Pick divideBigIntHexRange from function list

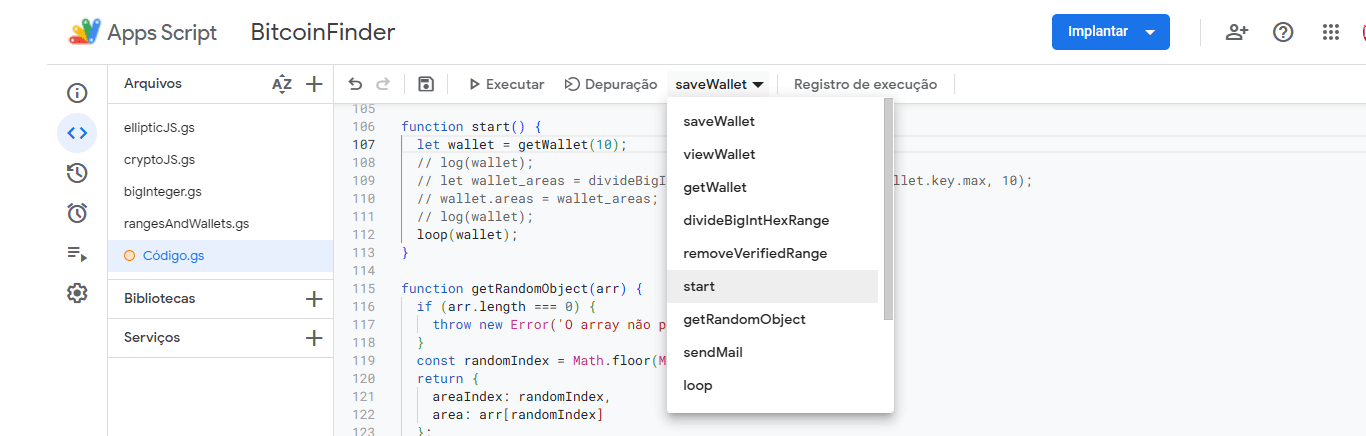coord(756,221)
